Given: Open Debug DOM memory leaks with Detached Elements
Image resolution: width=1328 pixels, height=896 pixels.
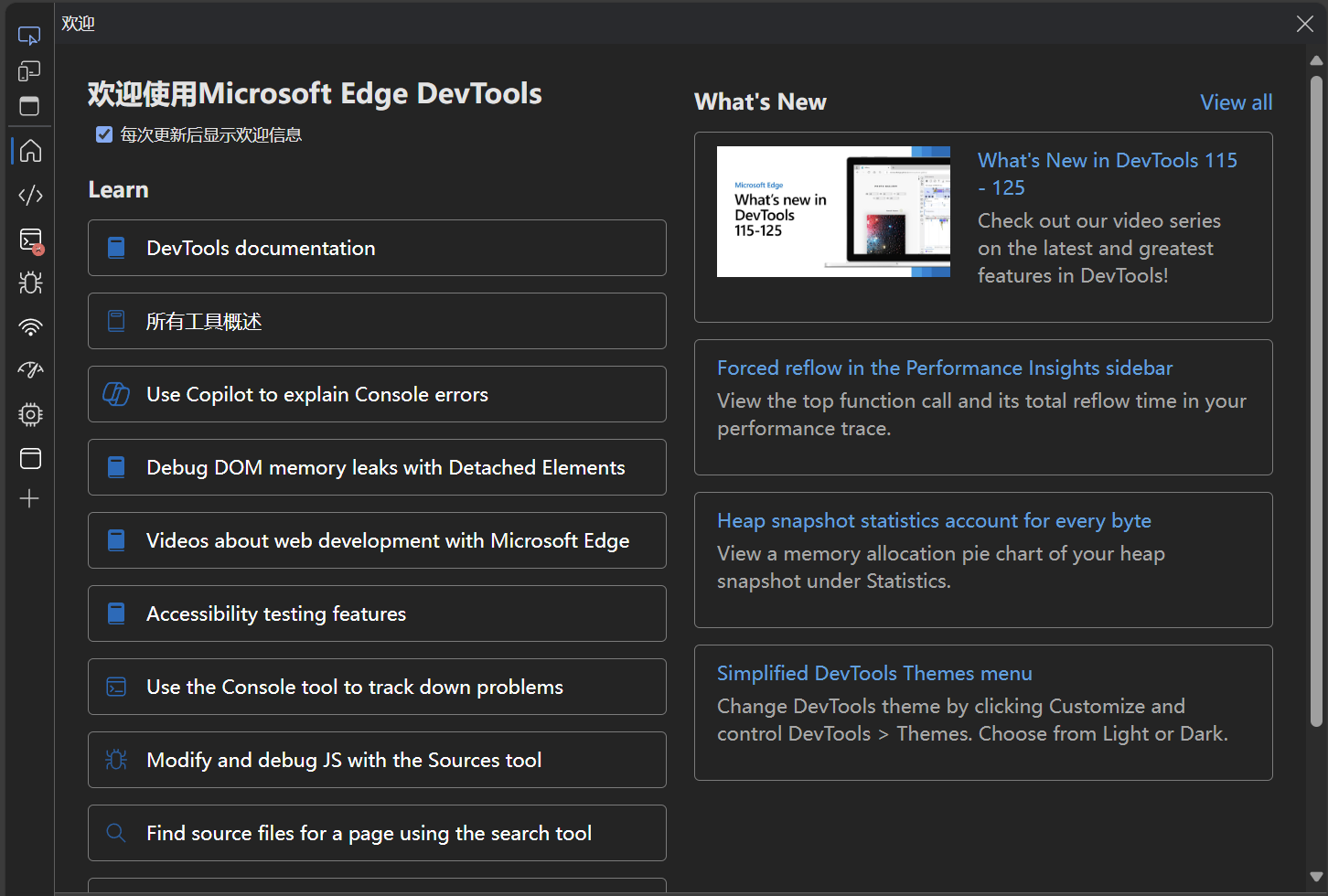Looking at the screenshot, I should (x=377, y=467).
